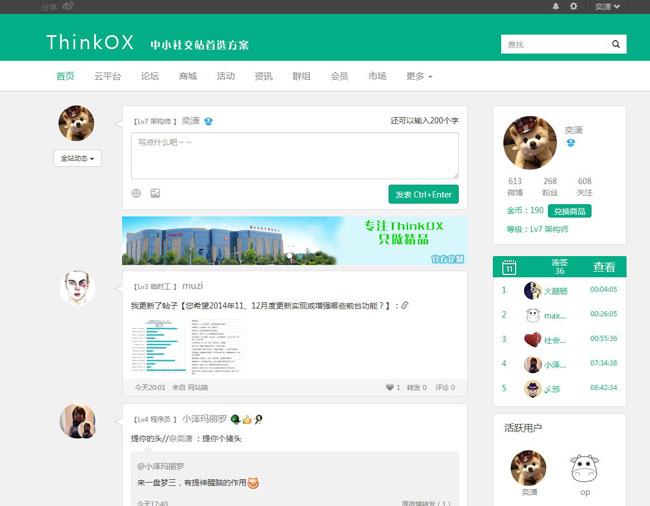This screenshot has width=650, height=506.
Task: Open the user account dropdown at top right
Action: click(607, 7)
